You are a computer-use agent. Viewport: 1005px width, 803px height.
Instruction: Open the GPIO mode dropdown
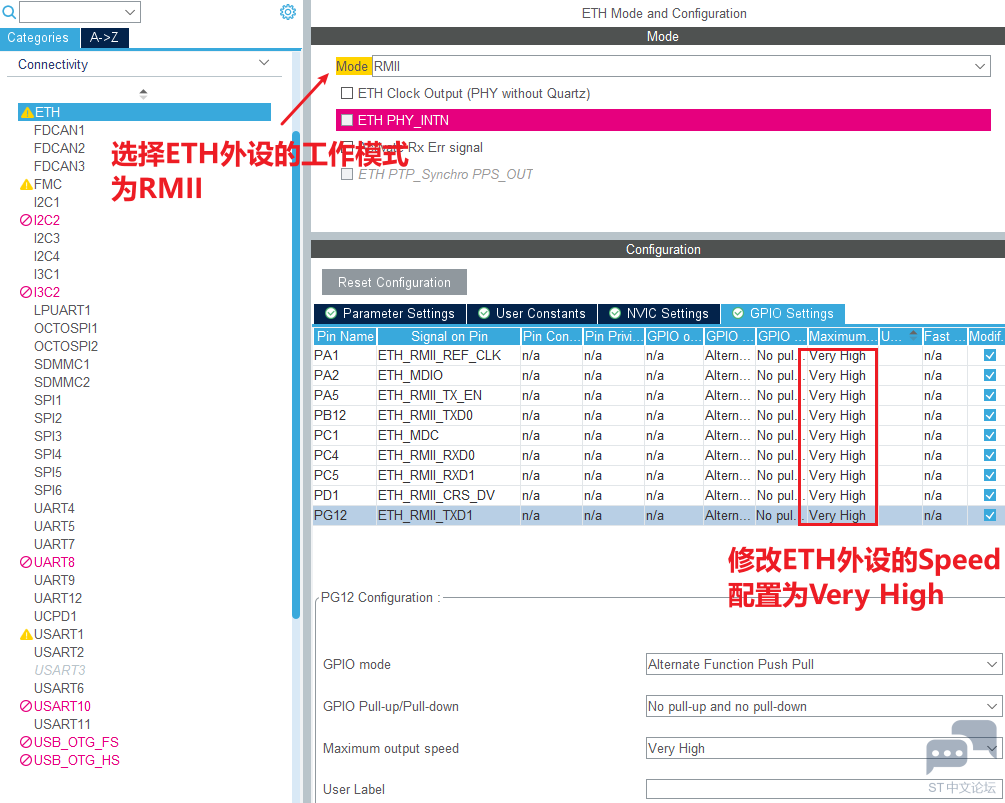click(x=824, y=665)
